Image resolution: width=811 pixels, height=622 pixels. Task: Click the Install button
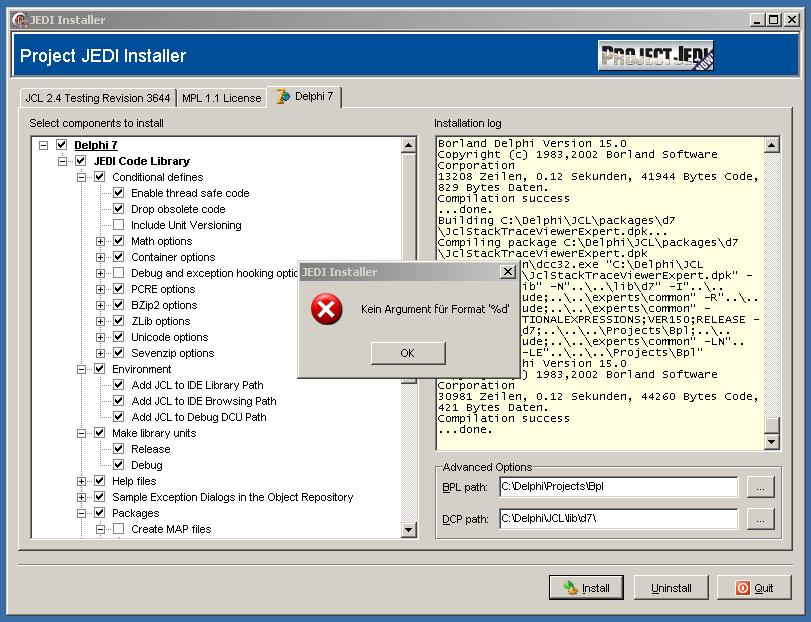click(x=586, y=588)
